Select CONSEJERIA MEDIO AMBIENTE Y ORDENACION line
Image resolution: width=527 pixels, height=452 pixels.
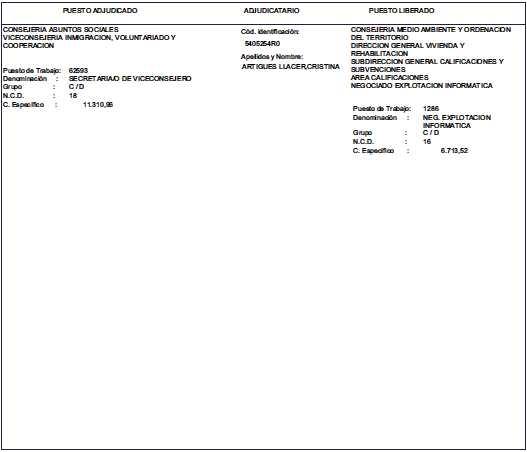(x=431, y=30)
